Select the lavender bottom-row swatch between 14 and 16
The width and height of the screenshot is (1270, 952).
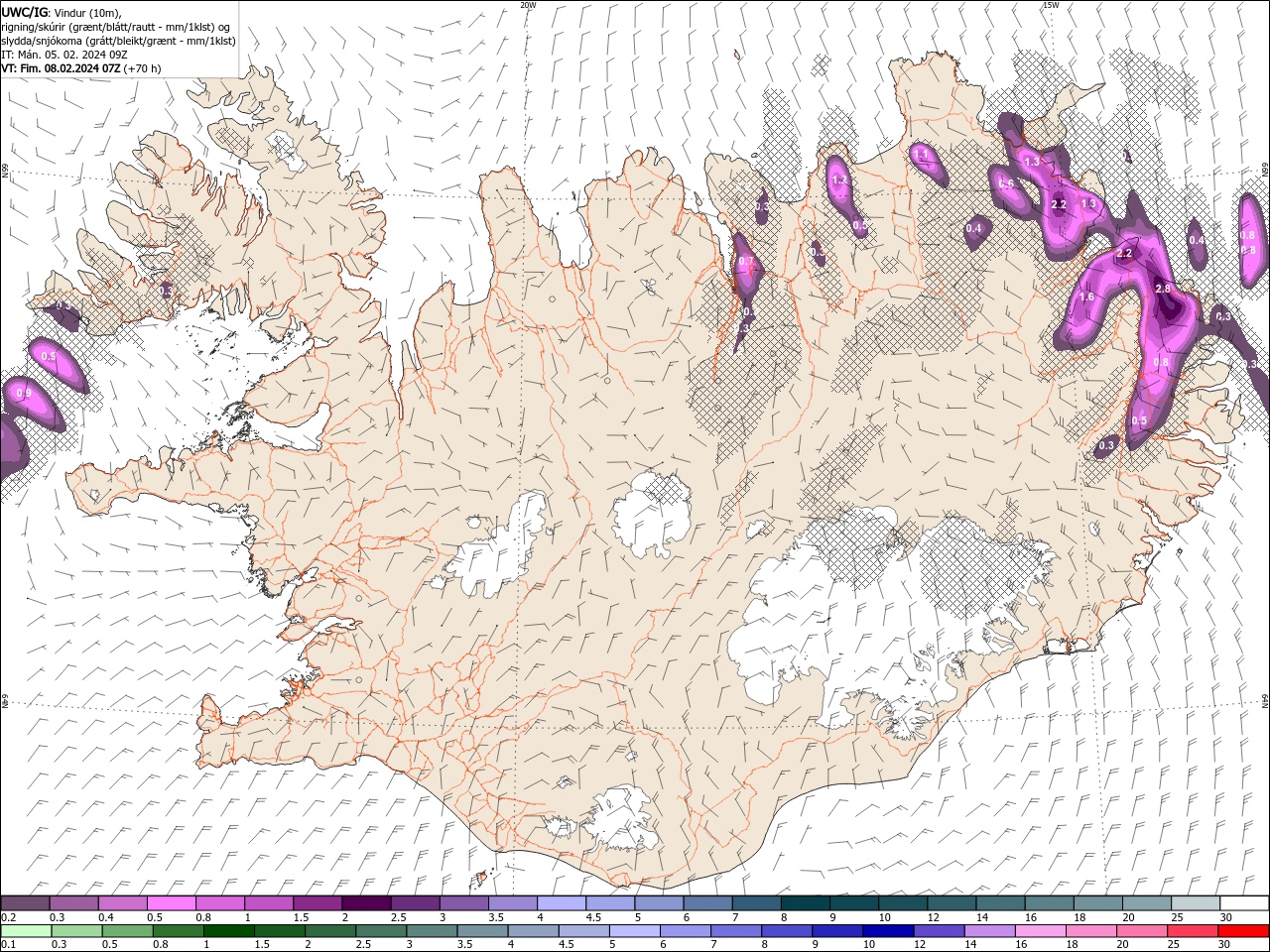989,931
